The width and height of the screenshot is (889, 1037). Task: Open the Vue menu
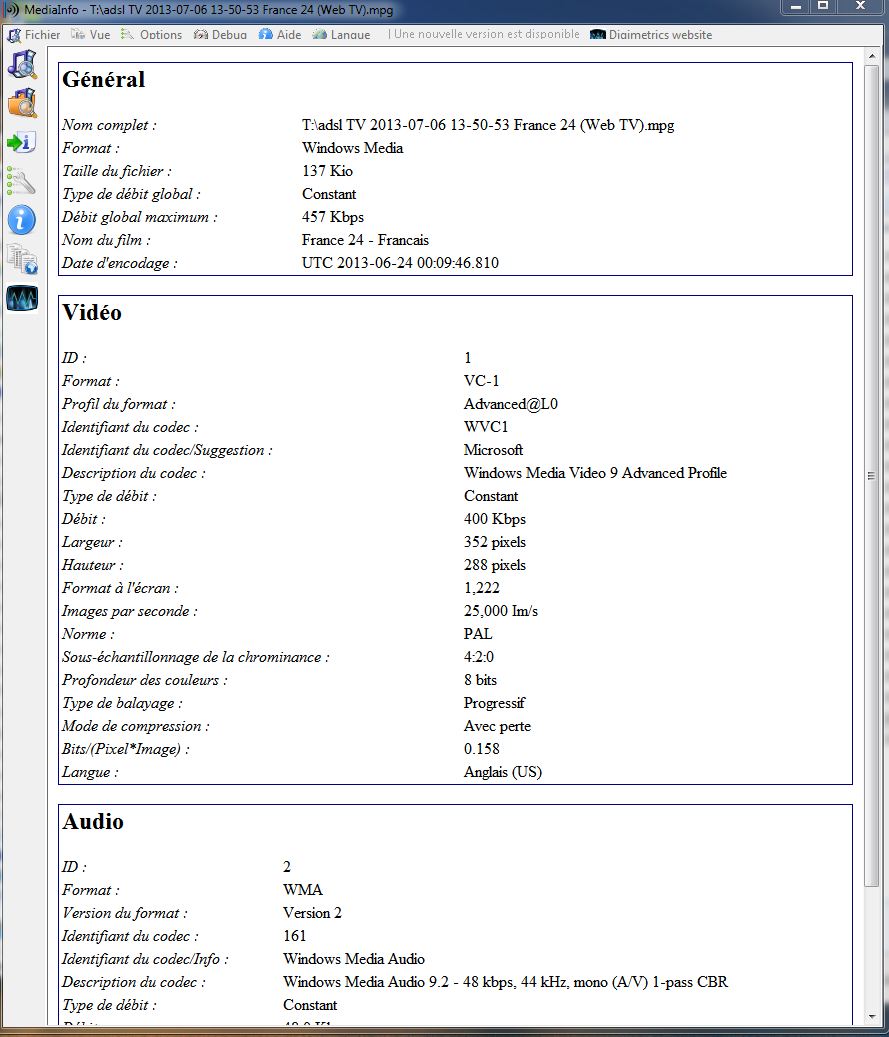[91, 34]
